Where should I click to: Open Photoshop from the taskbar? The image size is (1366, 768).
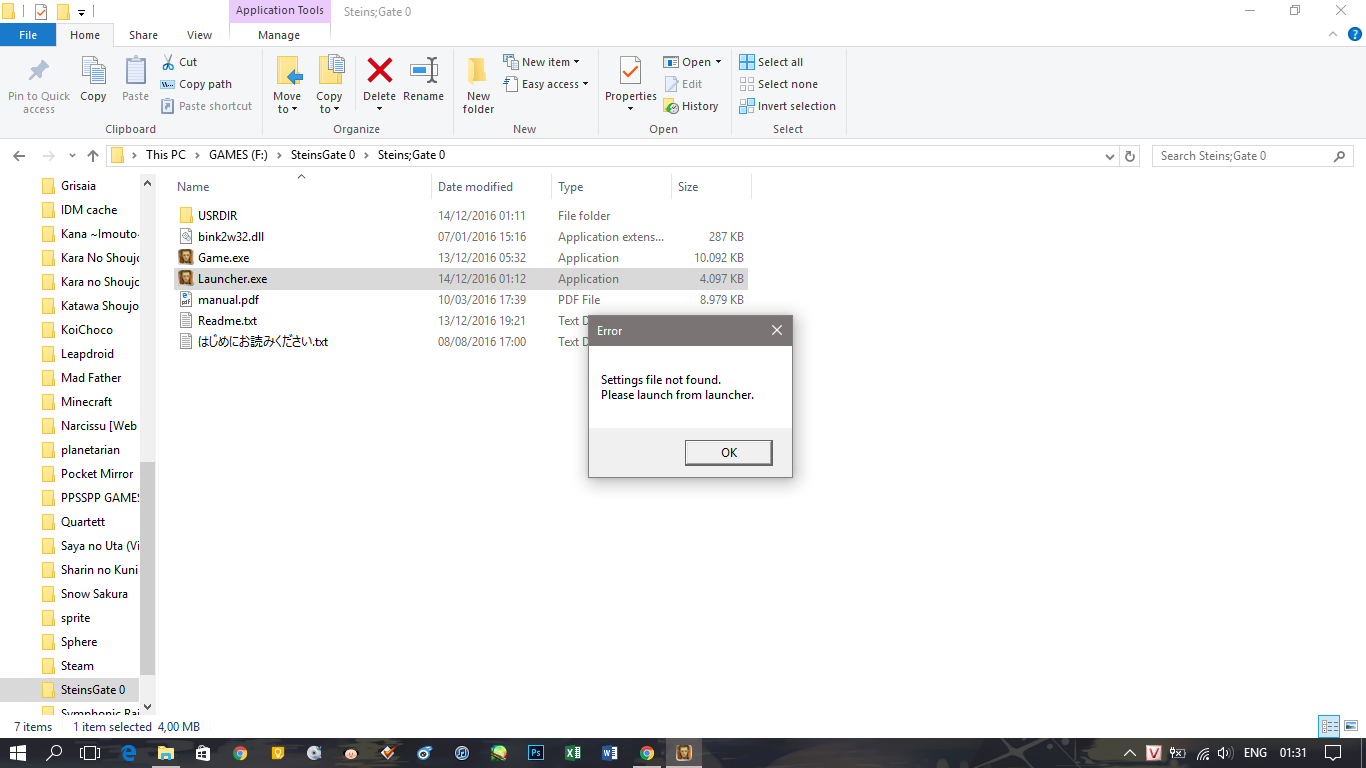[535, 753]
